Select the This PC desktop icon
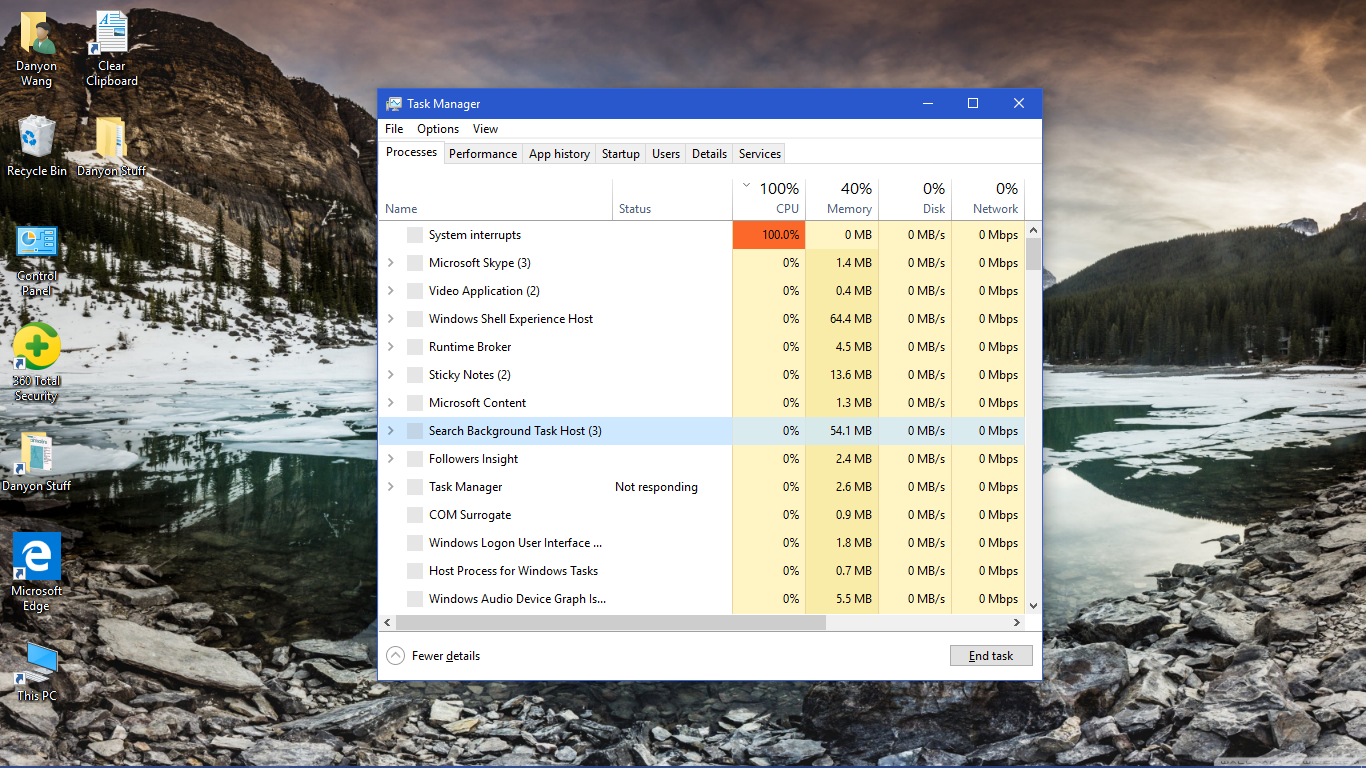This screenshot has height=768, width=1366. [x=37, y=663]
